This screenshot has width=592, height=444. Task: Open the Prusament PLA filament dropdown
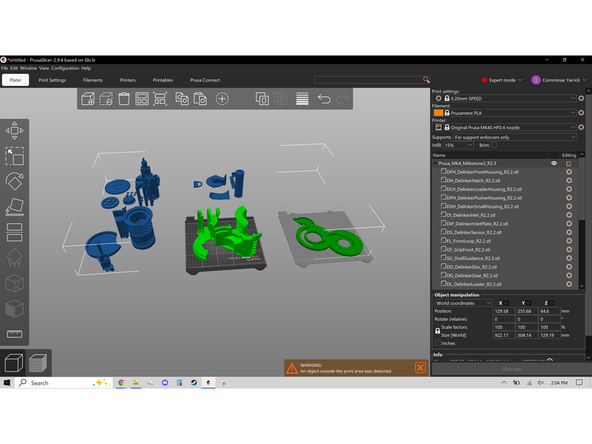(505, 113)
